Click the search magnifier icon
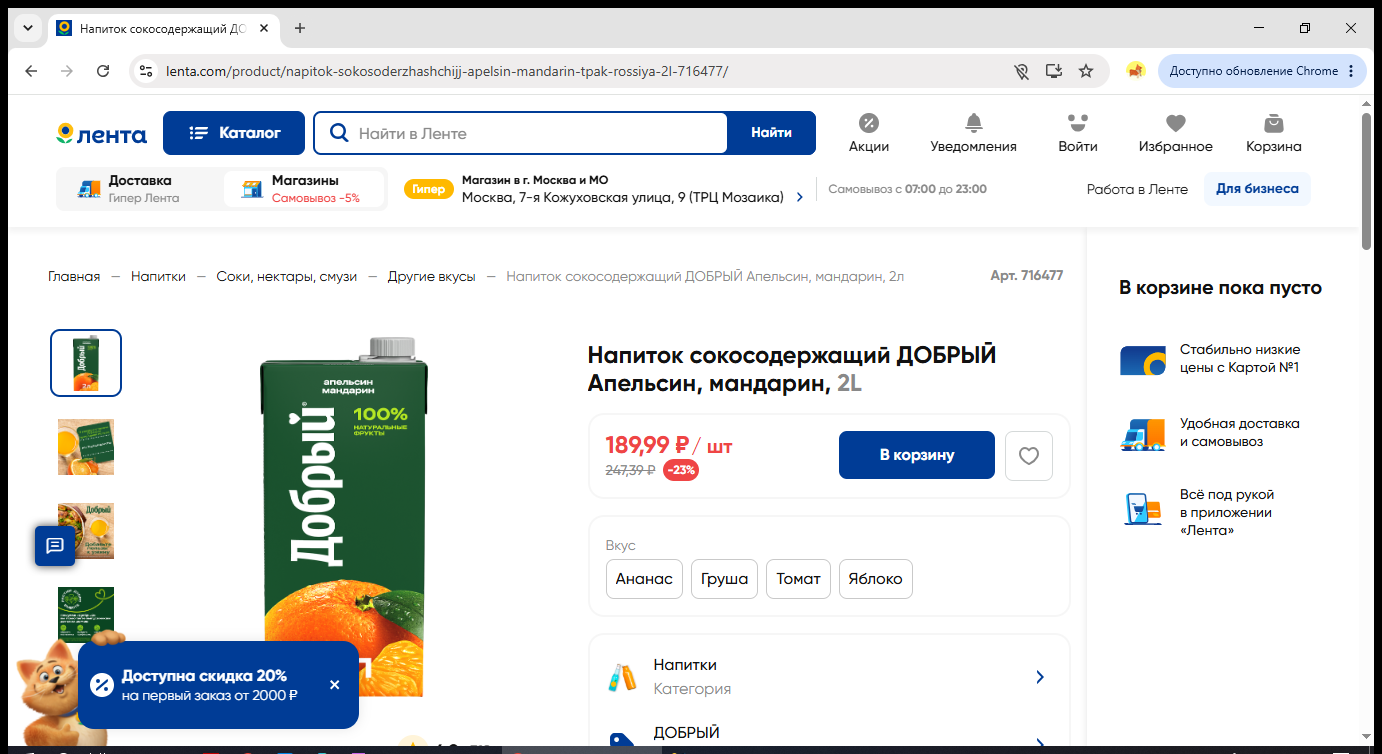1382x754 pixels. coord(339,133)
